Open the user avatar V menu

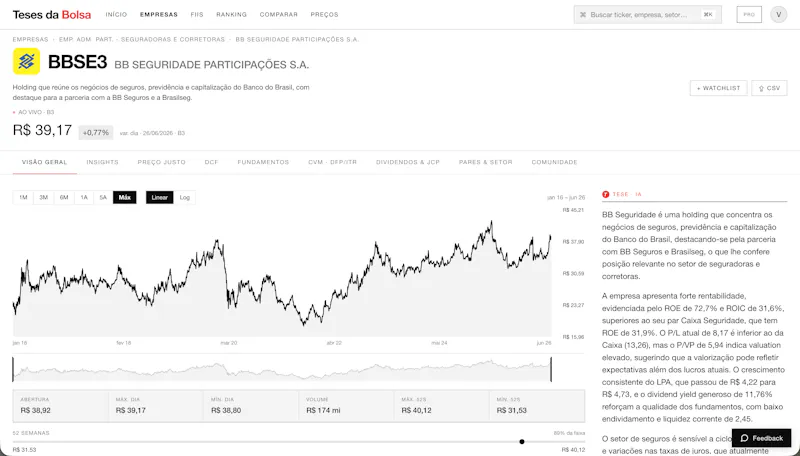tap(779, 14)
